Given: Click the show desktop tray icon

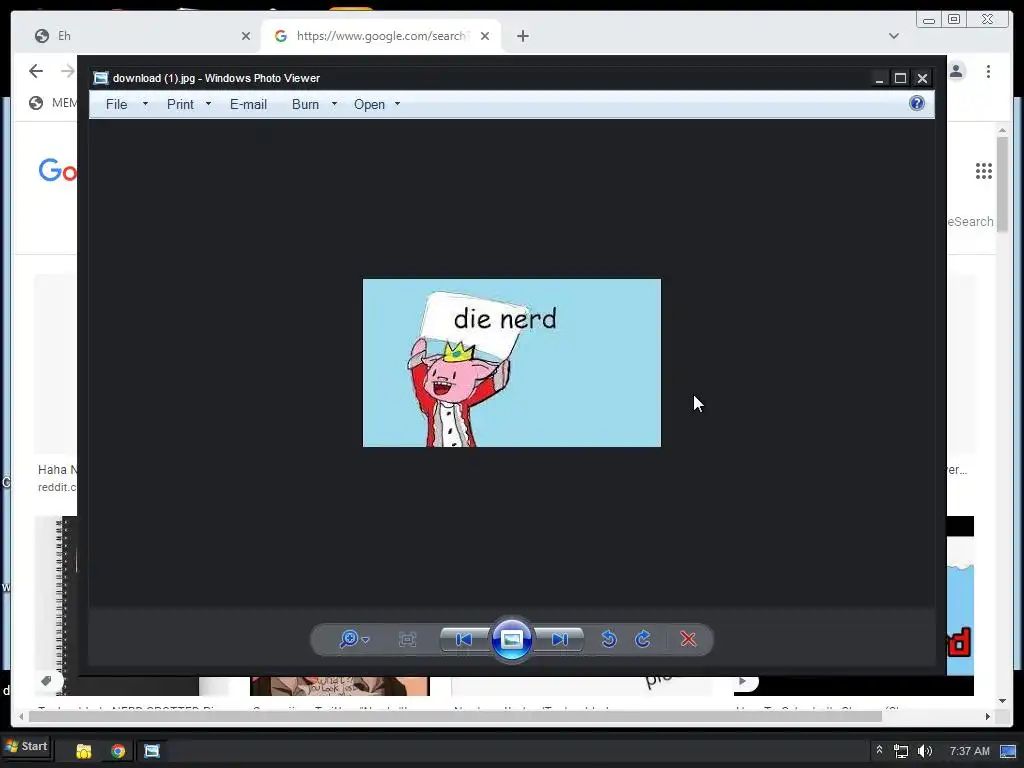Looking at the screenshot, I should coord(1008,751).
